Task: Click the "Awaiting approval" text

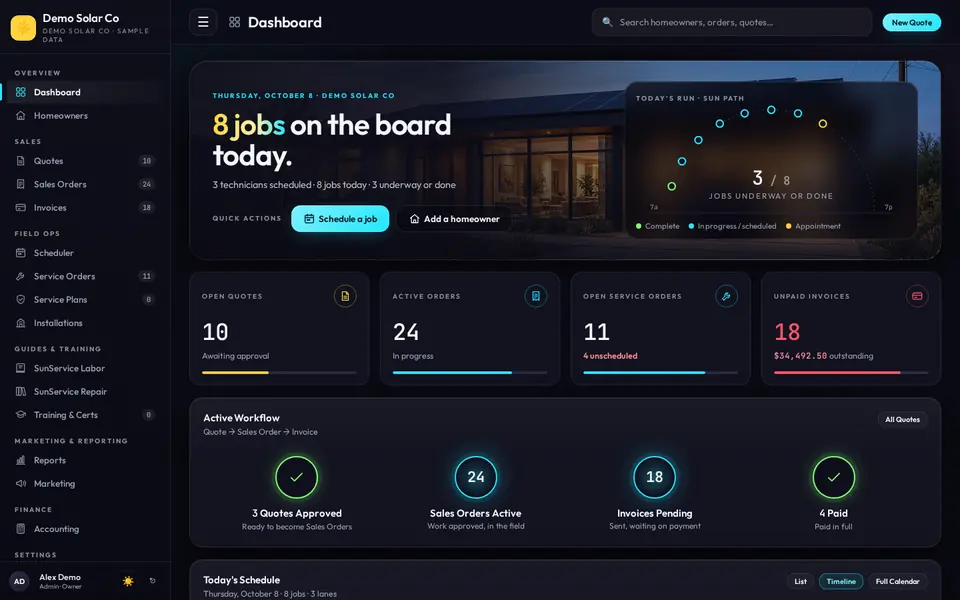Action: coord(236,356)
